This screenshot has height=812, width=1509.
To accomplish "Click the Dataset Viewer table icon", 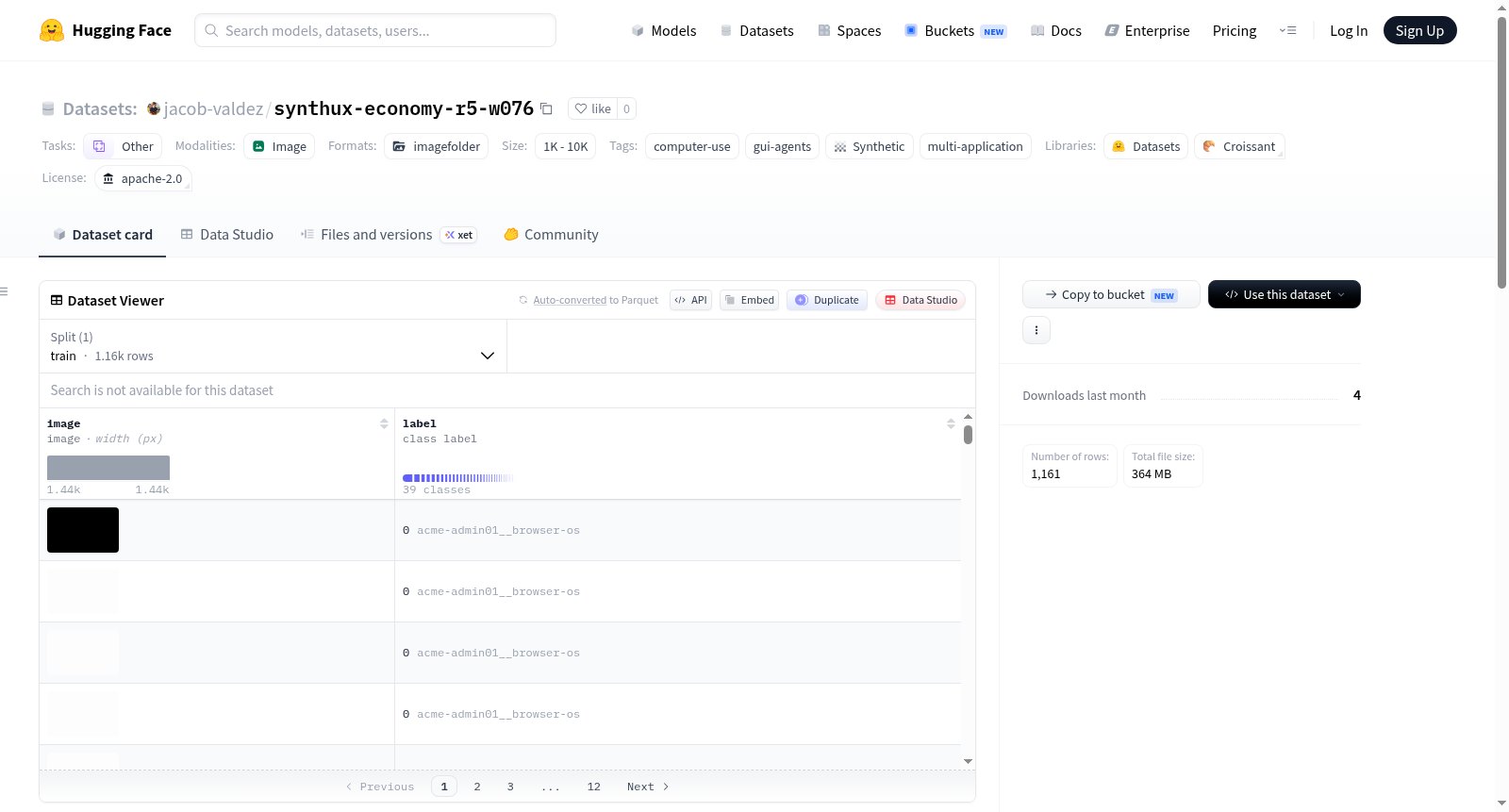I will (x=57, y=300).
